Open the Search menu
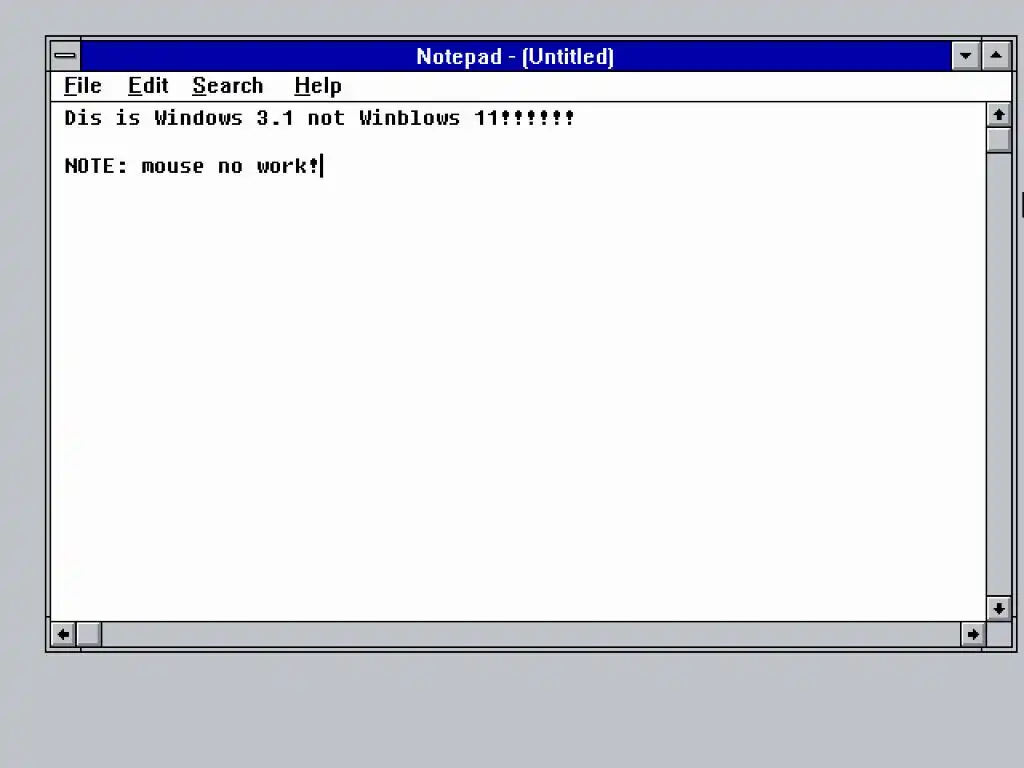This screenshot has height=768, width=1024. (228, 86)
